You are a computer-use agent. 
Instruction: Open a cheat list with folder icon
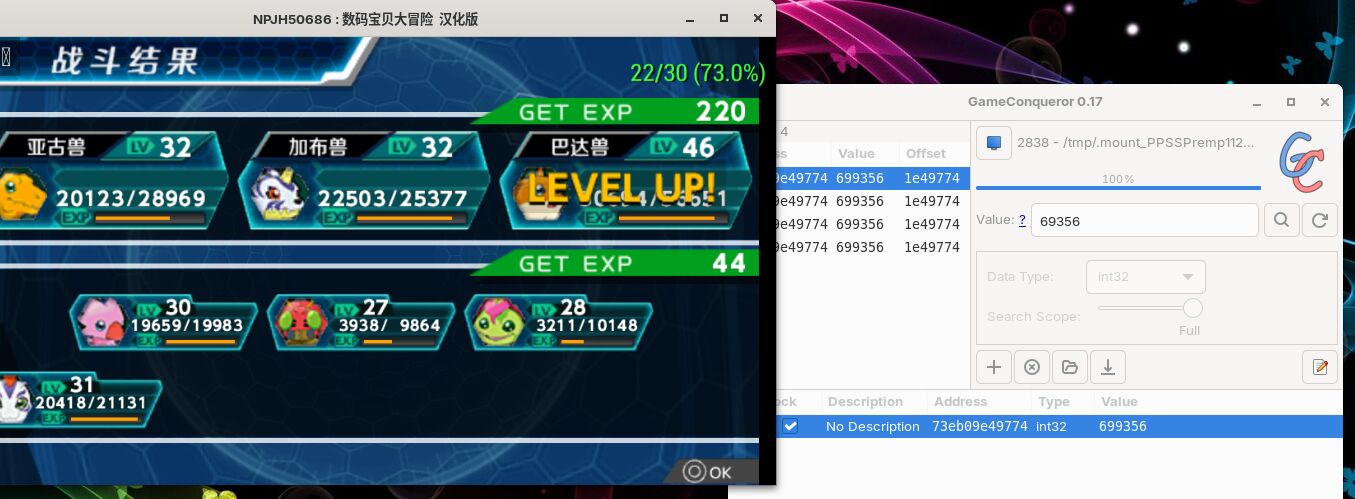pyautogui.click(x=1070, y=367)
